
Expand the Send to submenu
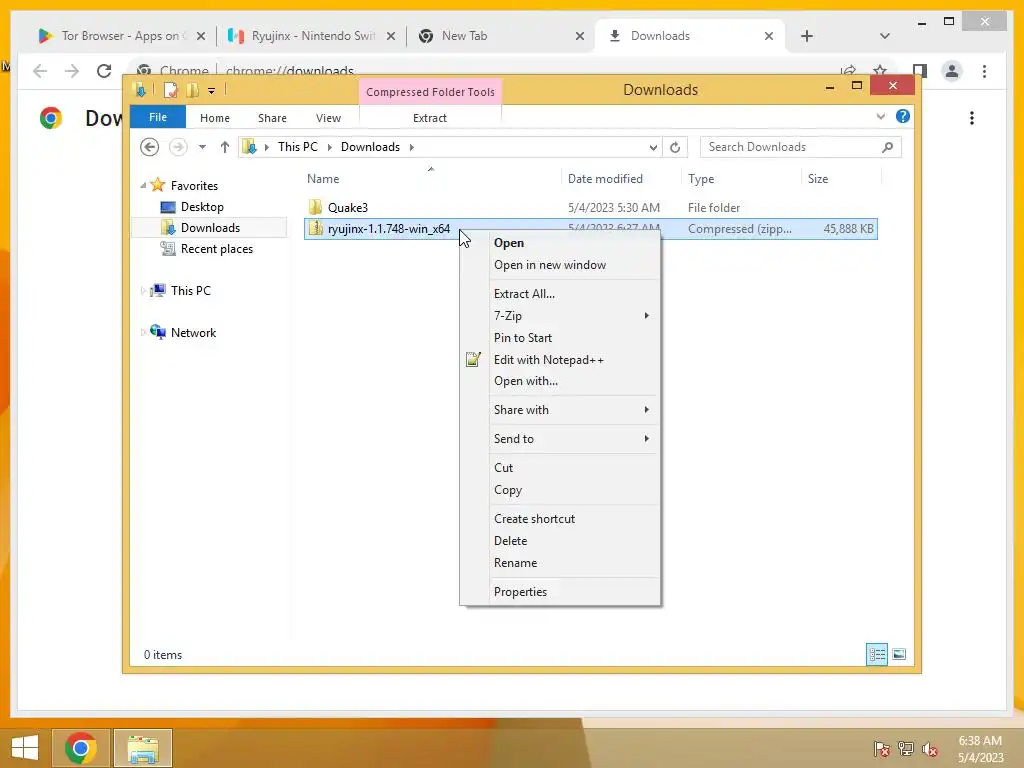click(x=562, y=439)
